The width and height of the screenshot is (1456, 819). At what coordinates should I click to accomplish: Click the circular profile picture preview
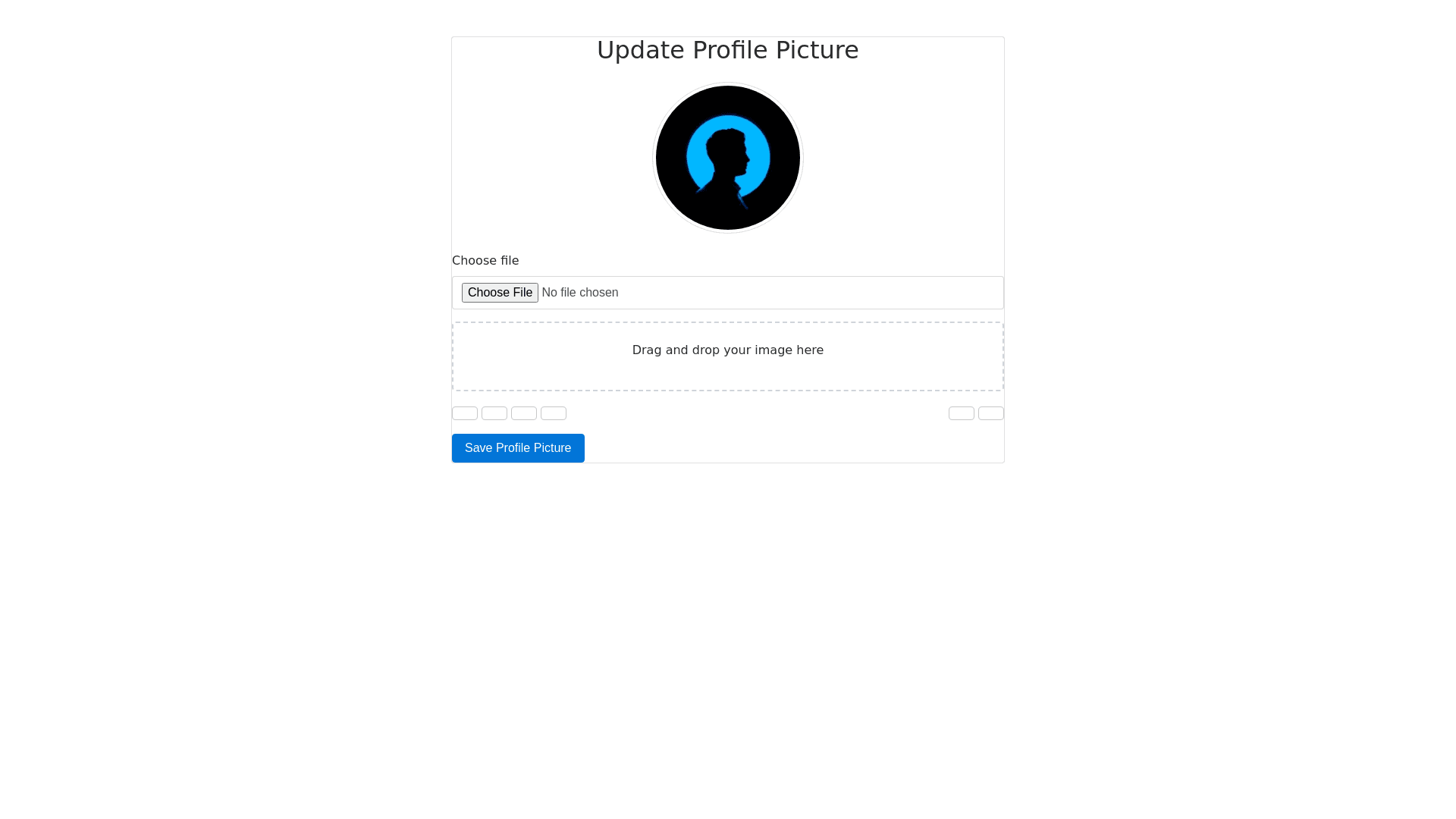[728, 158]
